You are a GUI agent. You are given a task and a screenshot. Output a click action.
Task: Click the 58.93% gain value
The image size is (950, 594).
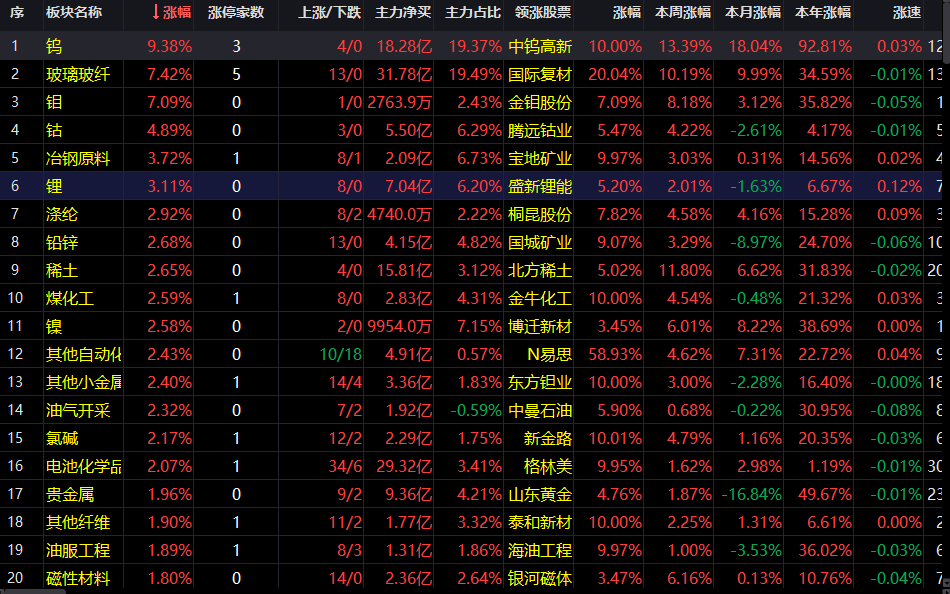(x=615, y=354)
